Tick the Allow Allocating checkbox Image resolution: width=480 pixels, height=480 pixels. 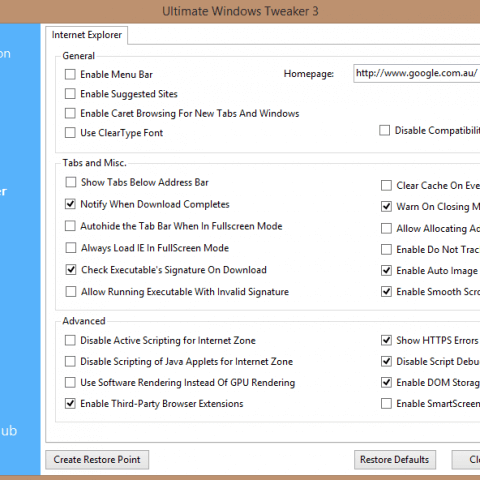point(386,229)
